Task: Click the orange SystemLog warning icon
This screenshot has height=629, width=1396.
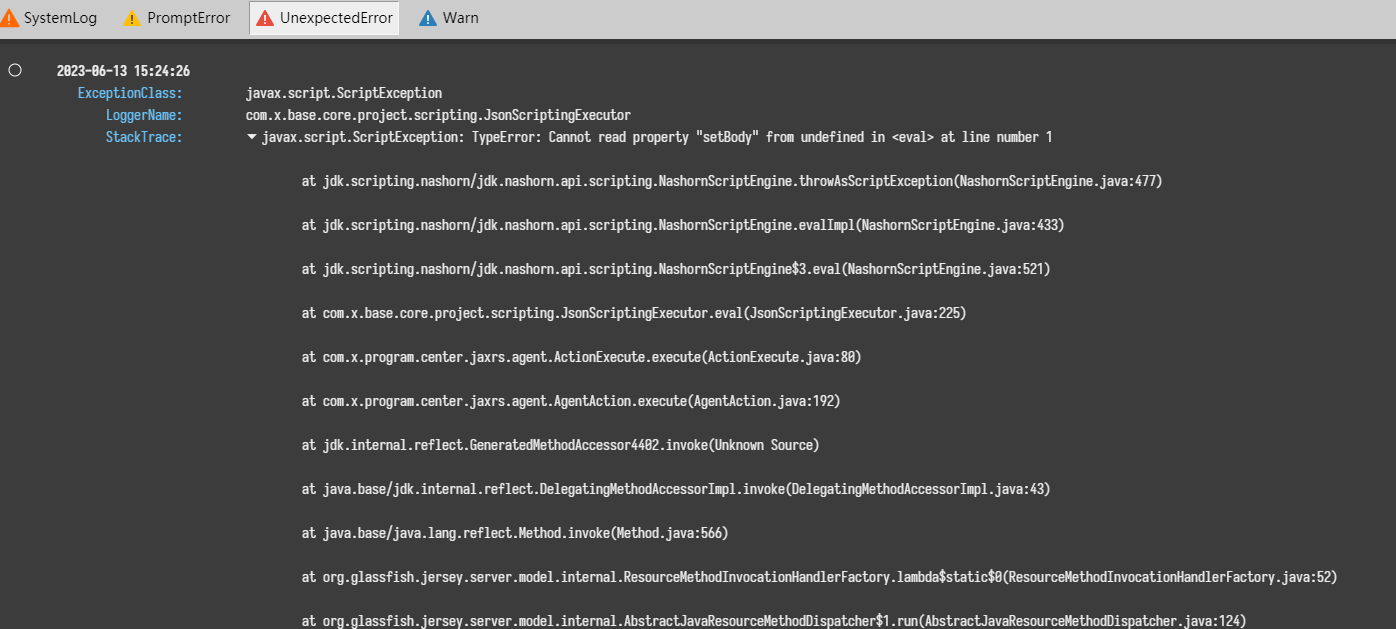Action: point(10,18)
